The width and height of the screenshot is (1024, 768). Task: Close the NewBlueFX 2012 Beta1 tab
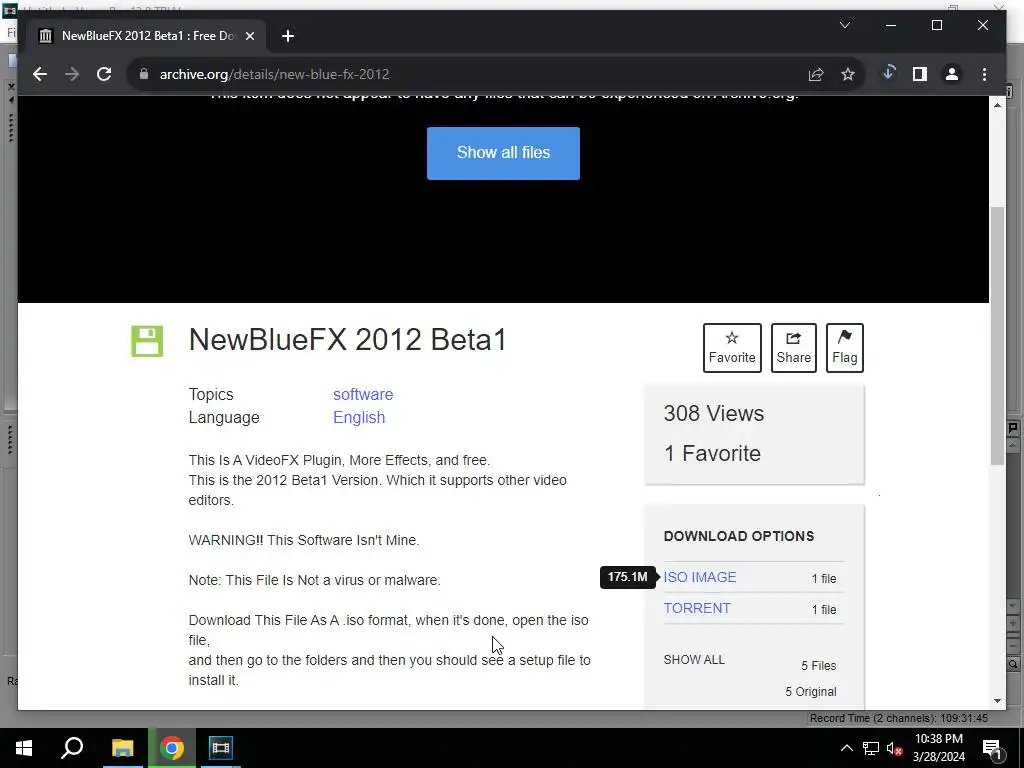coord(249,36)
